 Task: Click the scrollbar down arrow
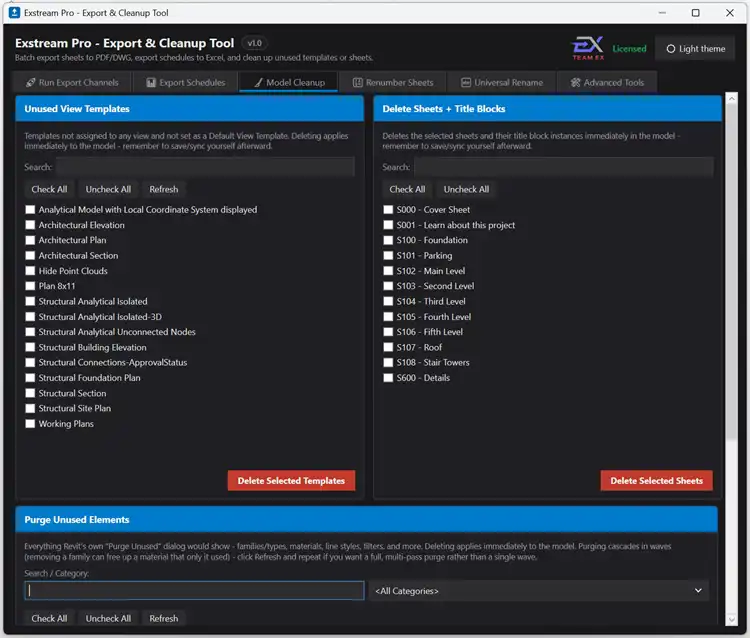[731, 619]
